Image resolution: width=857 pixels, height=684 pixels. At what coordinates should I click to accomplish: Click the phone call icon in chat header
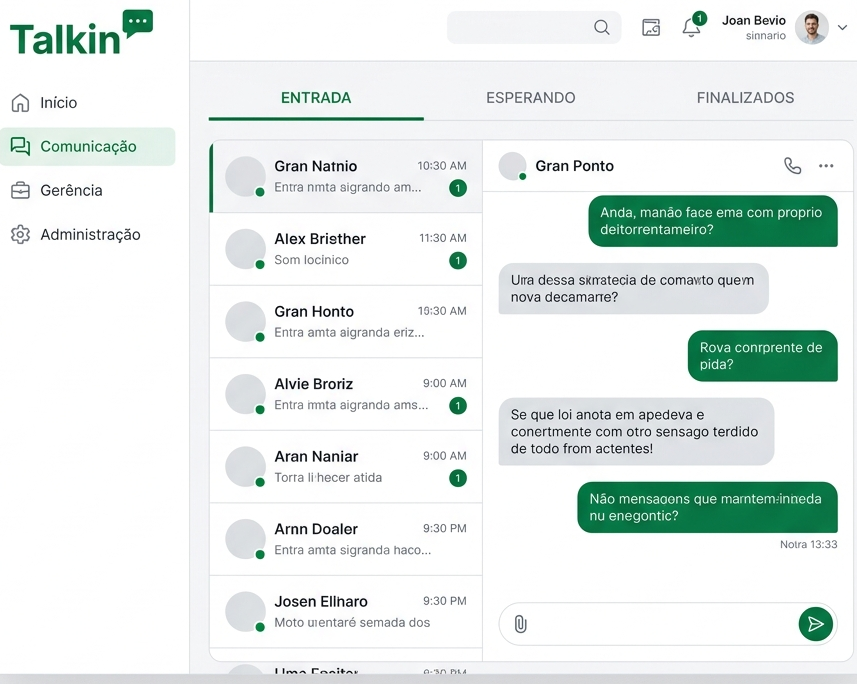pos(792,166)
